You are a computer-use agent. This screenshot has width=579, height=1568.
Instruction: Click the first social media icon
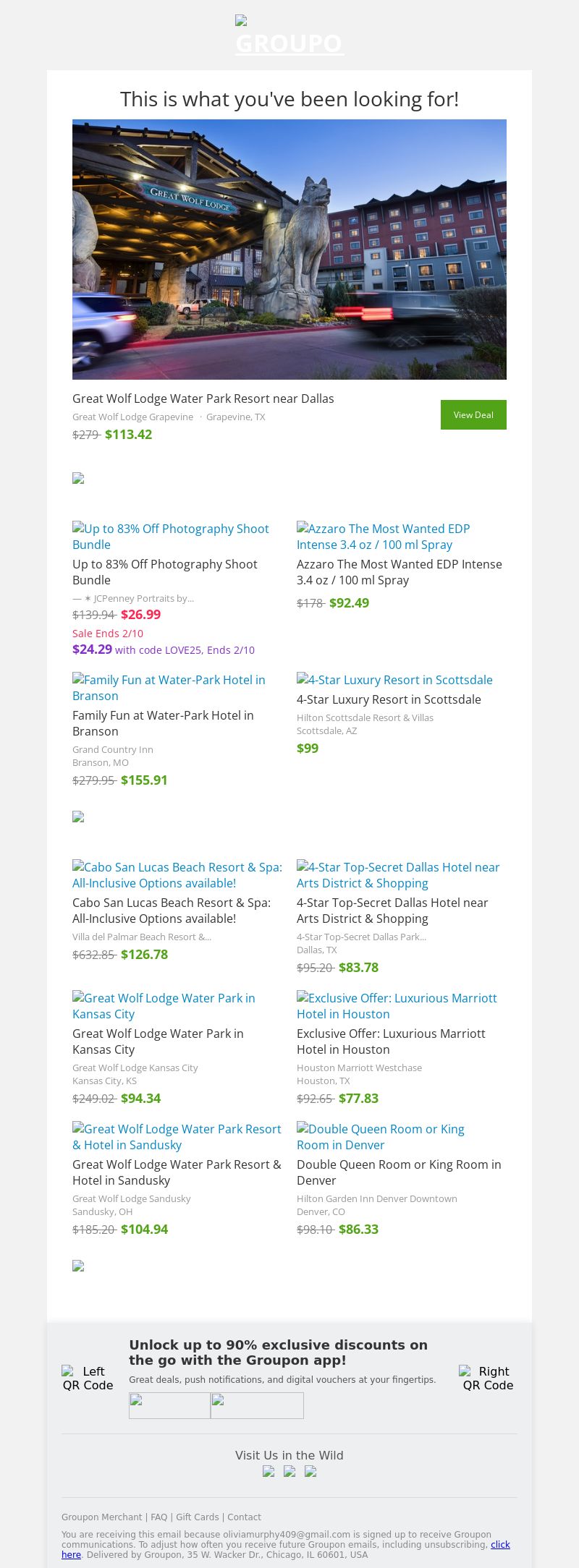[x=269, y=1470]
